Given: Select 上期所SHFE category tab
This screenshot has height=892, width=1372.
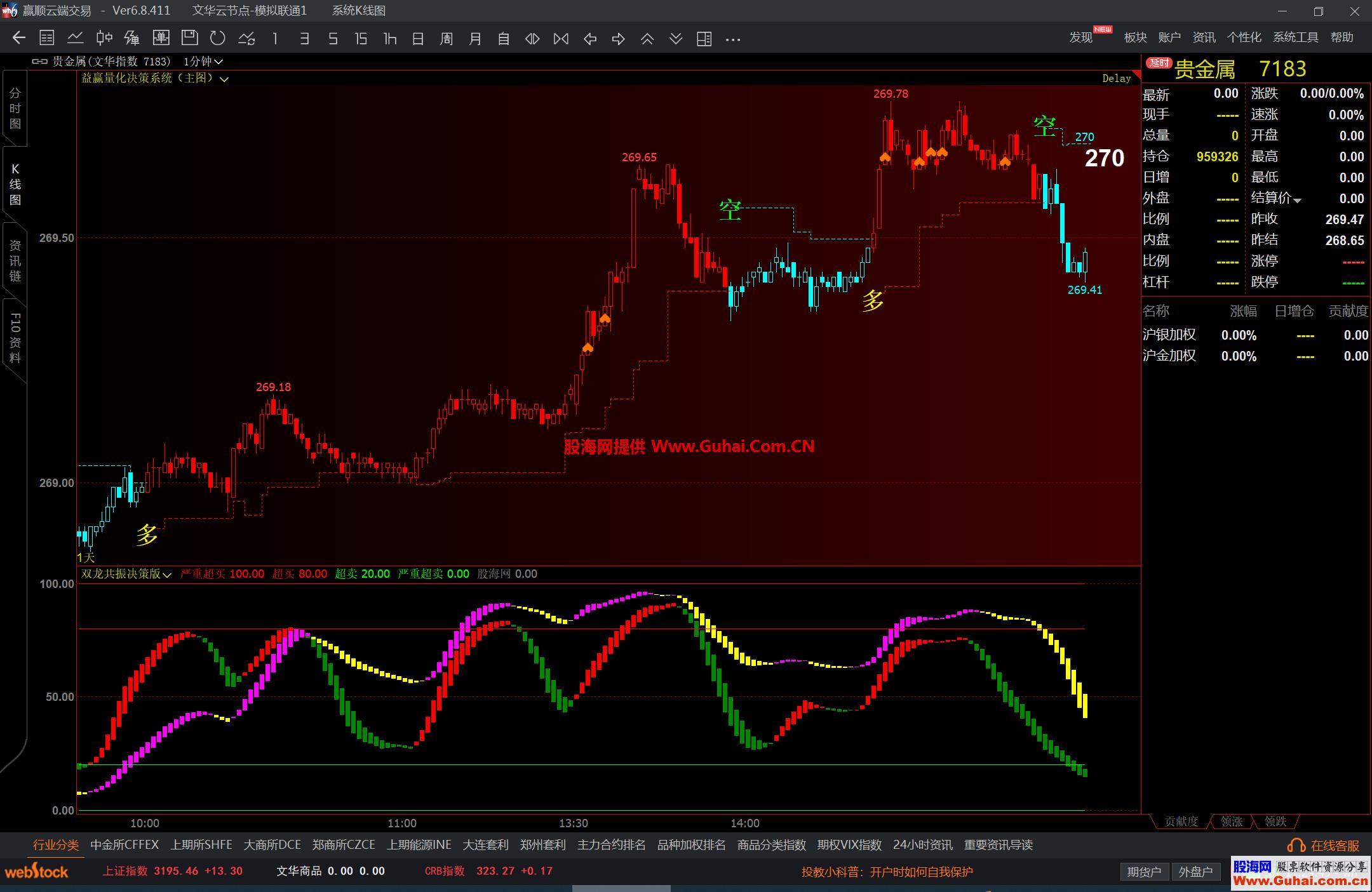Looking at the screenshot, I should 201,845.
